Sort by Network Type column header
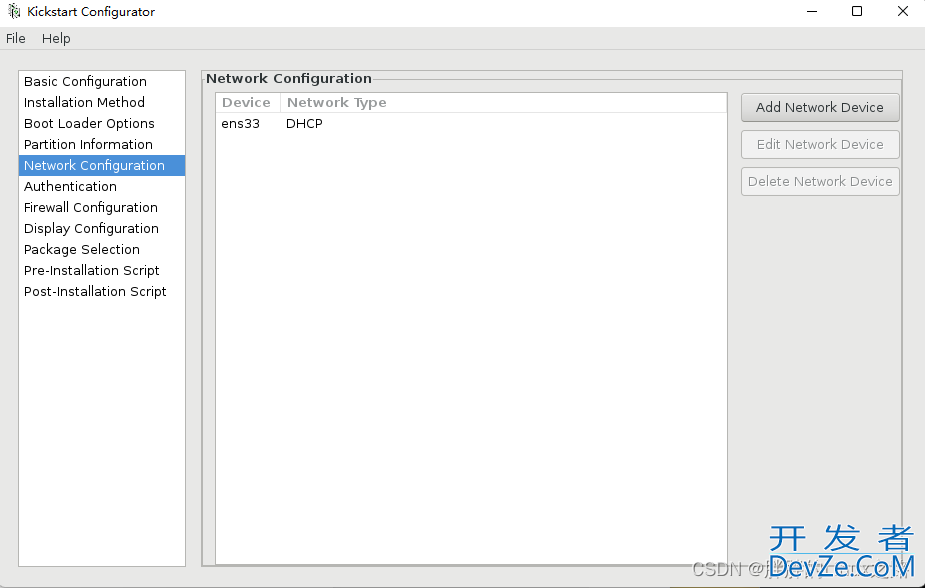925x588 pixels. 503,103
